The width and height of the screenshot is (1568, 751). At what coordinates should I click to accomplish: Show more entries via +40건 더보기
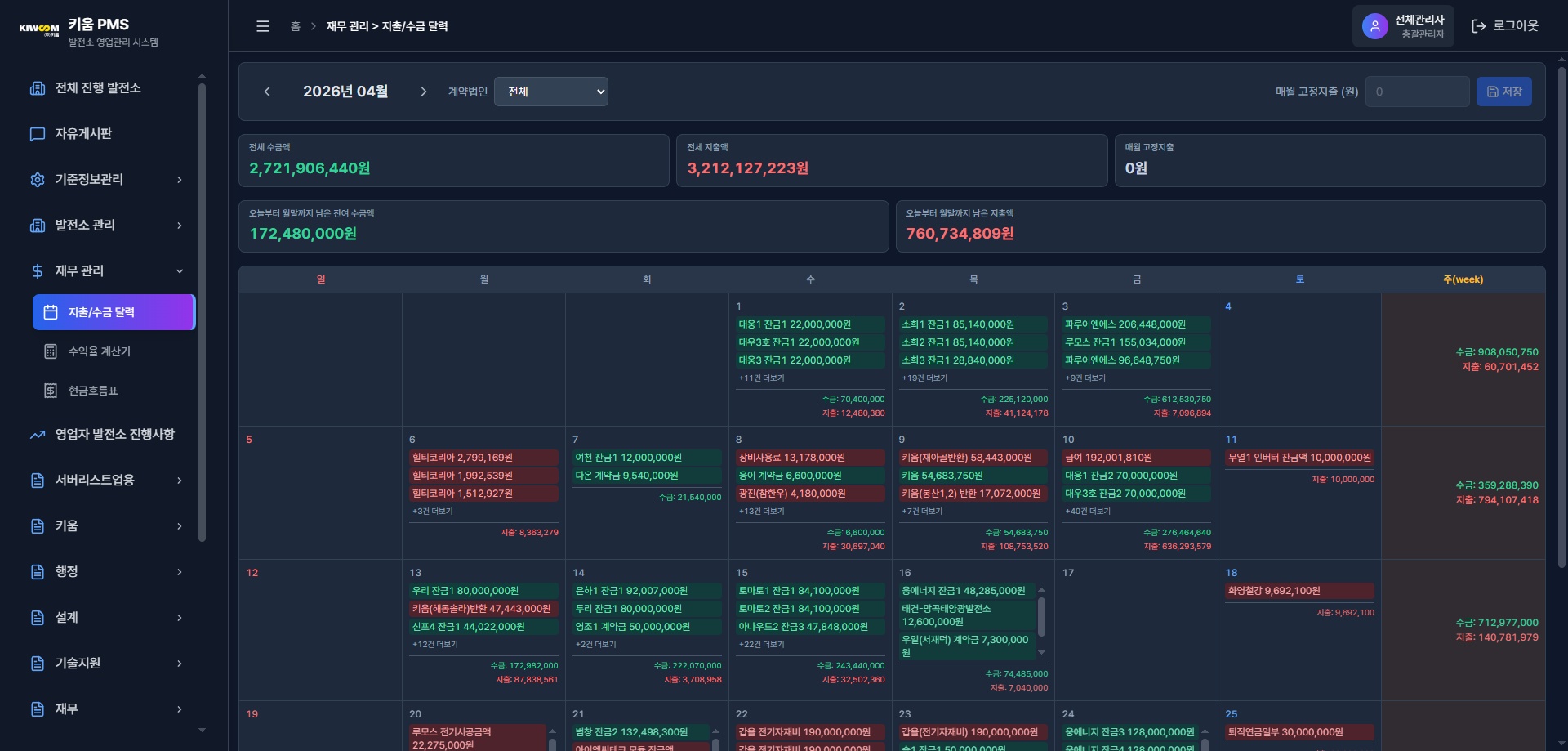point(1088,512)
